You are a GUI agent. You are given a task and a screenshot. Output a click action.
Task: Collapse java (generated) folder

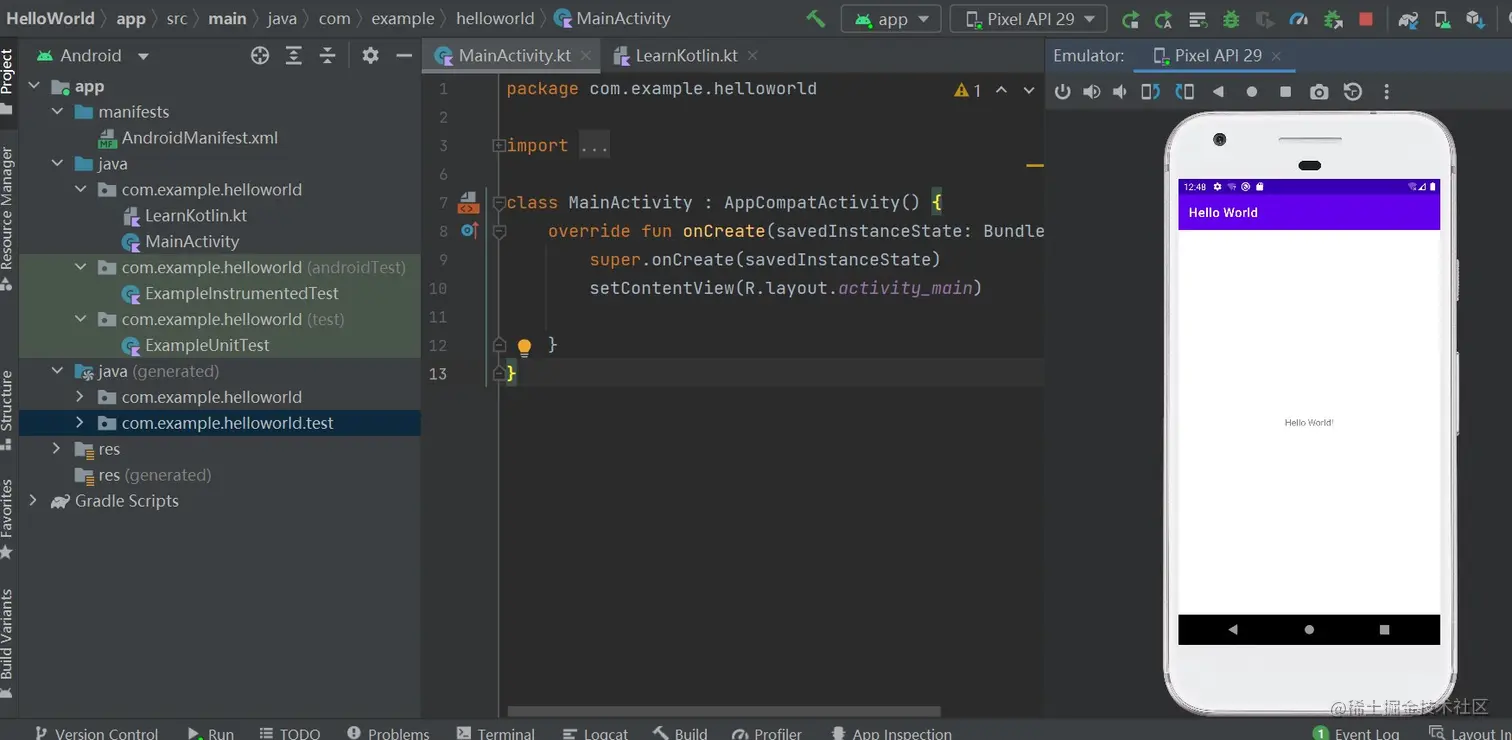(57, 371)
